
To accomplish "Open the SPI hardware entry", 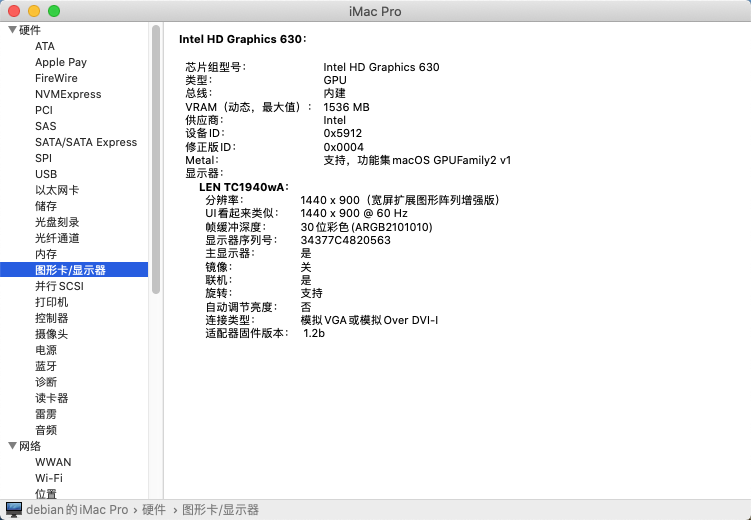I will tap(43, 158).
